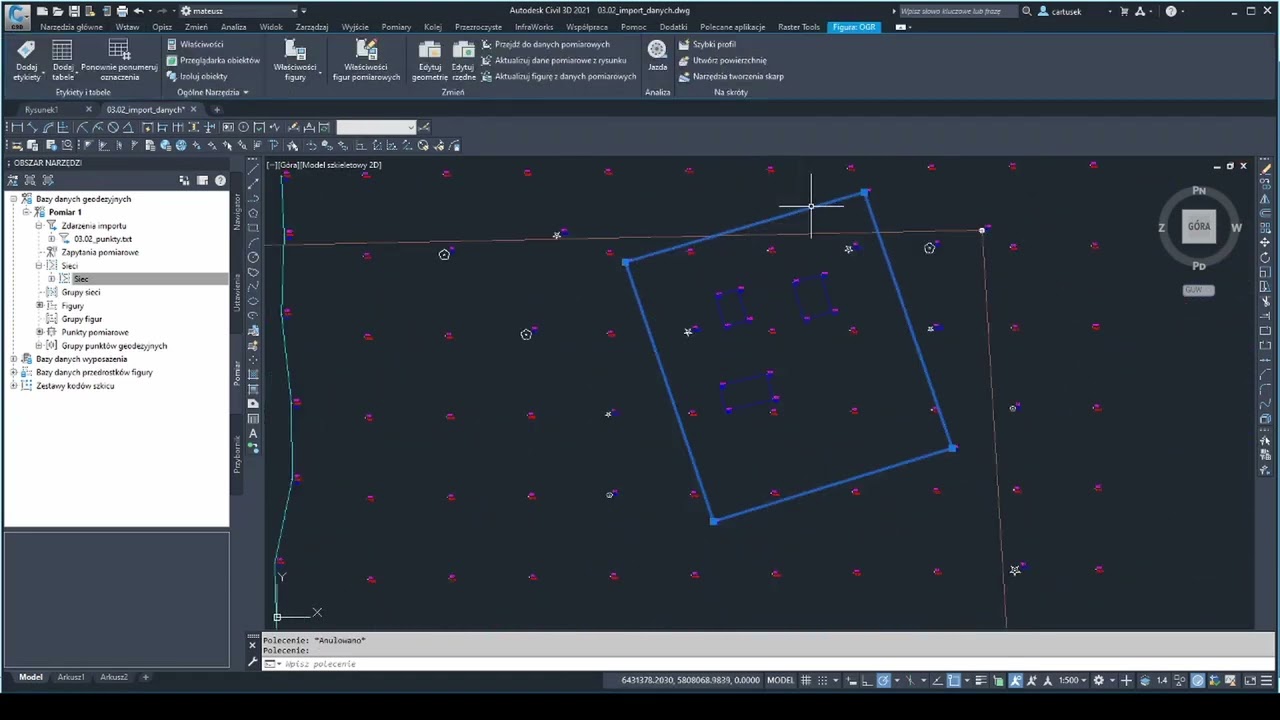Select 03.02_punkty.txt tree item

click(x=103, y=239)
